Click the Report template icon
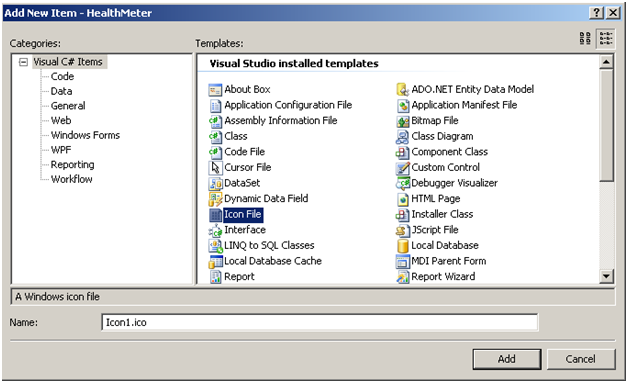The height and width of the screenshot is (383, 628). pyautogui.click(x=215, y=277)
